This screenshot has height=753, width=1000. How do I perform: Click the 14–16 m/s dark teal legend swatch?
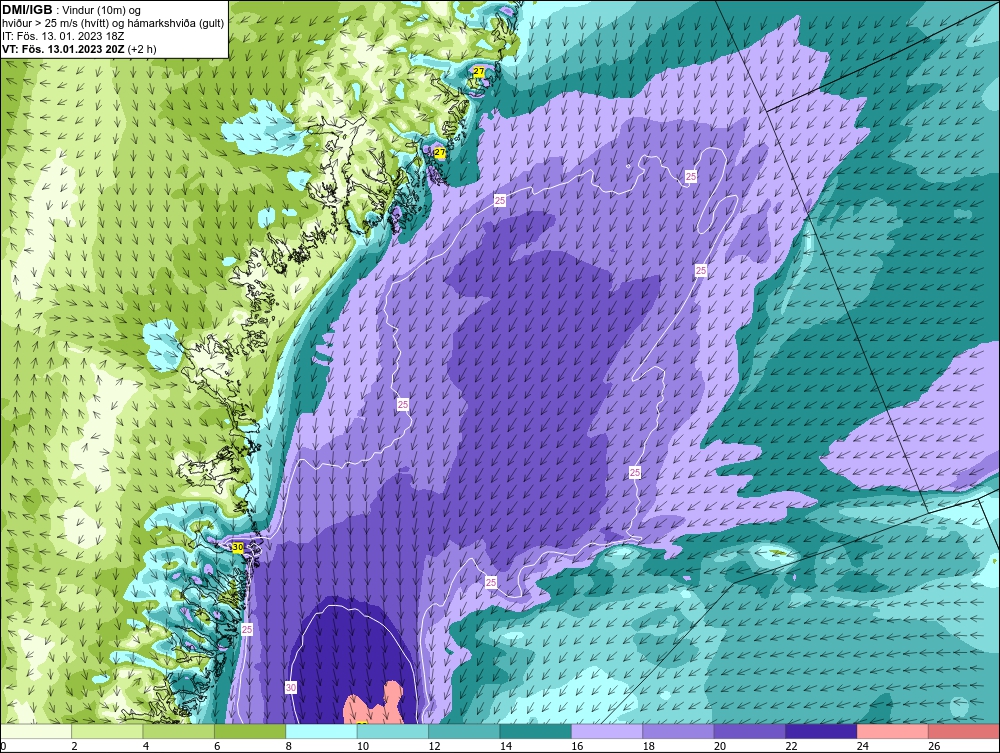pyautogui.click(x=536, y=731)
